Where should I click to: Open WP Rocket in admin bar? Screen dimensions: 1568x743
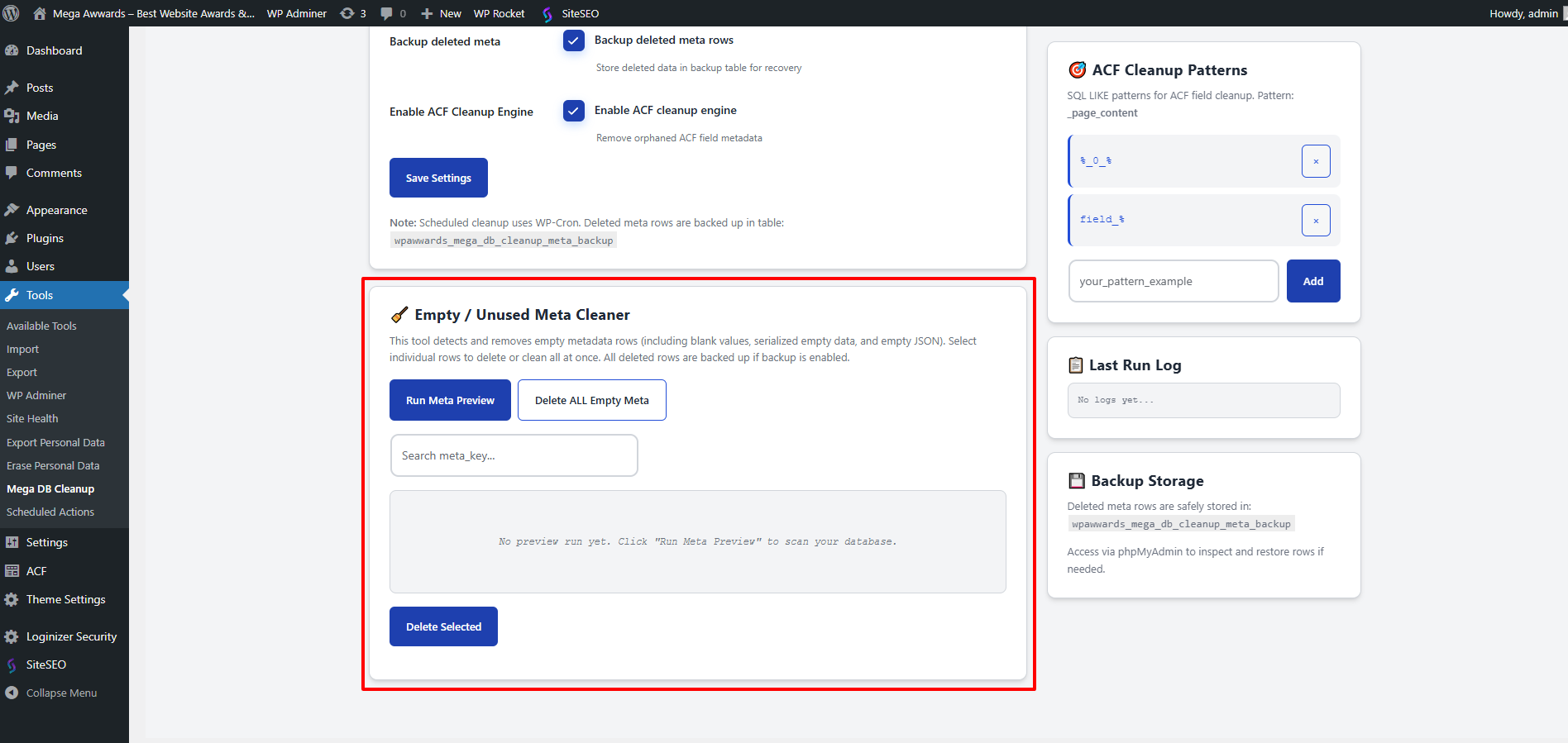(x=500, y=13)
